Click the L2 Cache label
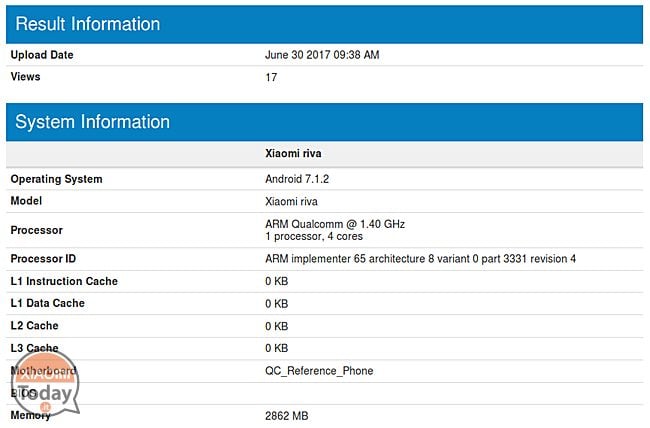Screen dimensions: 650x428 (x=34, y=326)
